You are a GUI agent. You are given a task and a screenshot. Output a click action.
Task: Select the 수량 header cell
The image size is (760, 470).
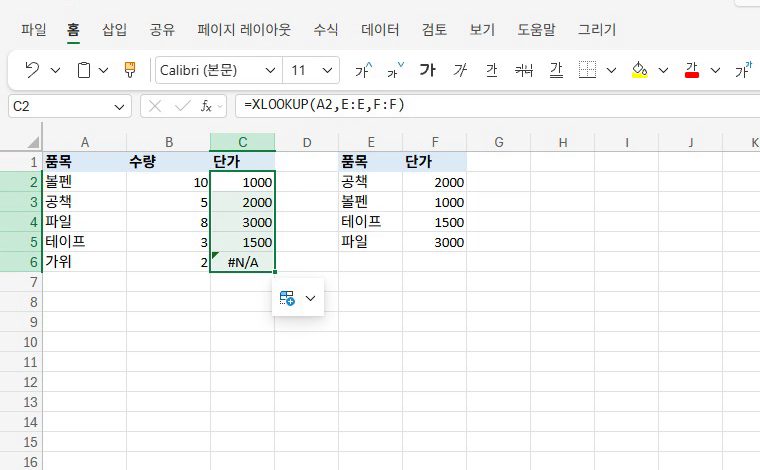tap(168, 161)
